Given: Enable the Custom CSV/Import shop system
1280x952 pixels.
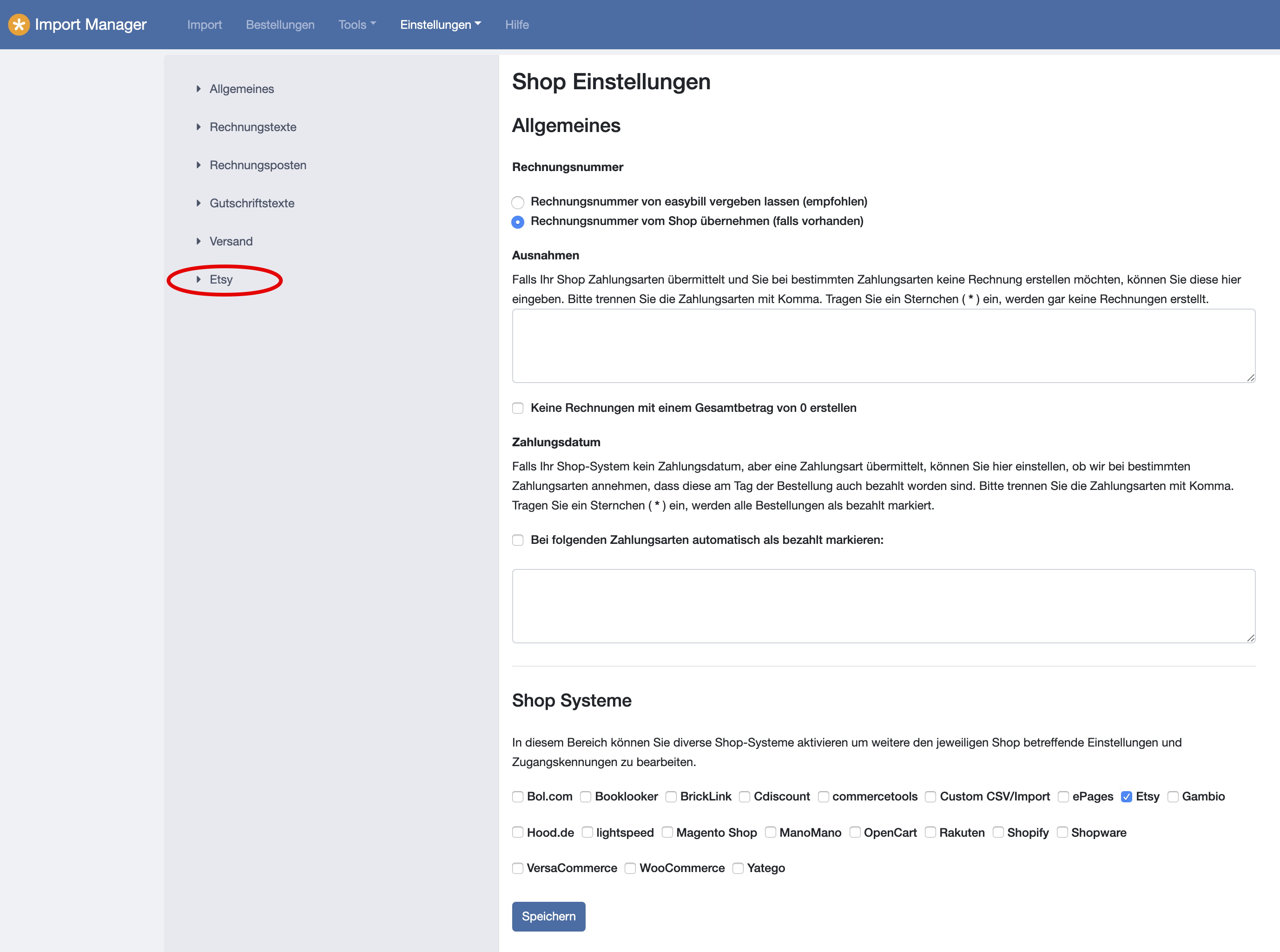Looking at the screenshot, I should 931,797.
